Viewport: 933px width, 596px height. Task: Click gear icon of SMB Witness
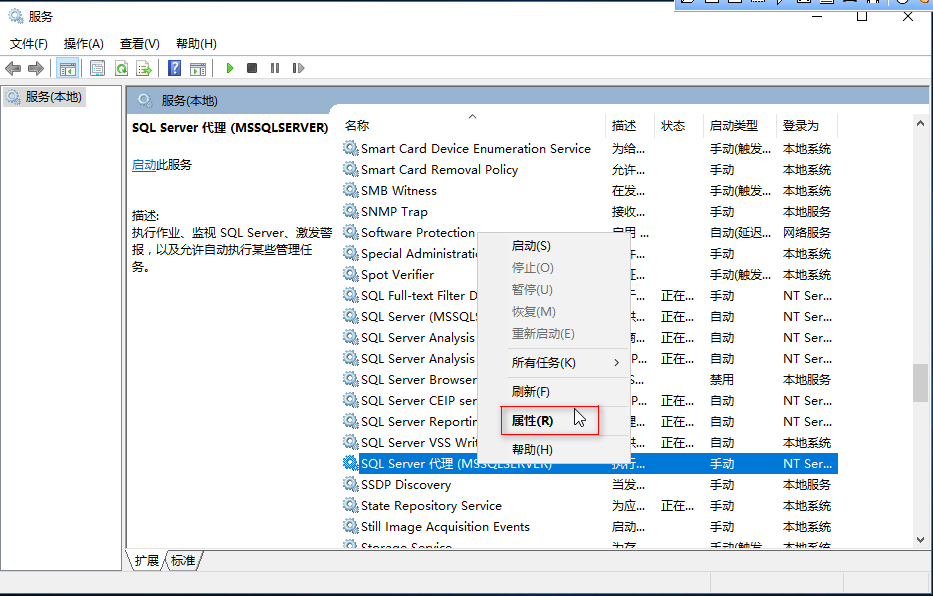[350, 190]
